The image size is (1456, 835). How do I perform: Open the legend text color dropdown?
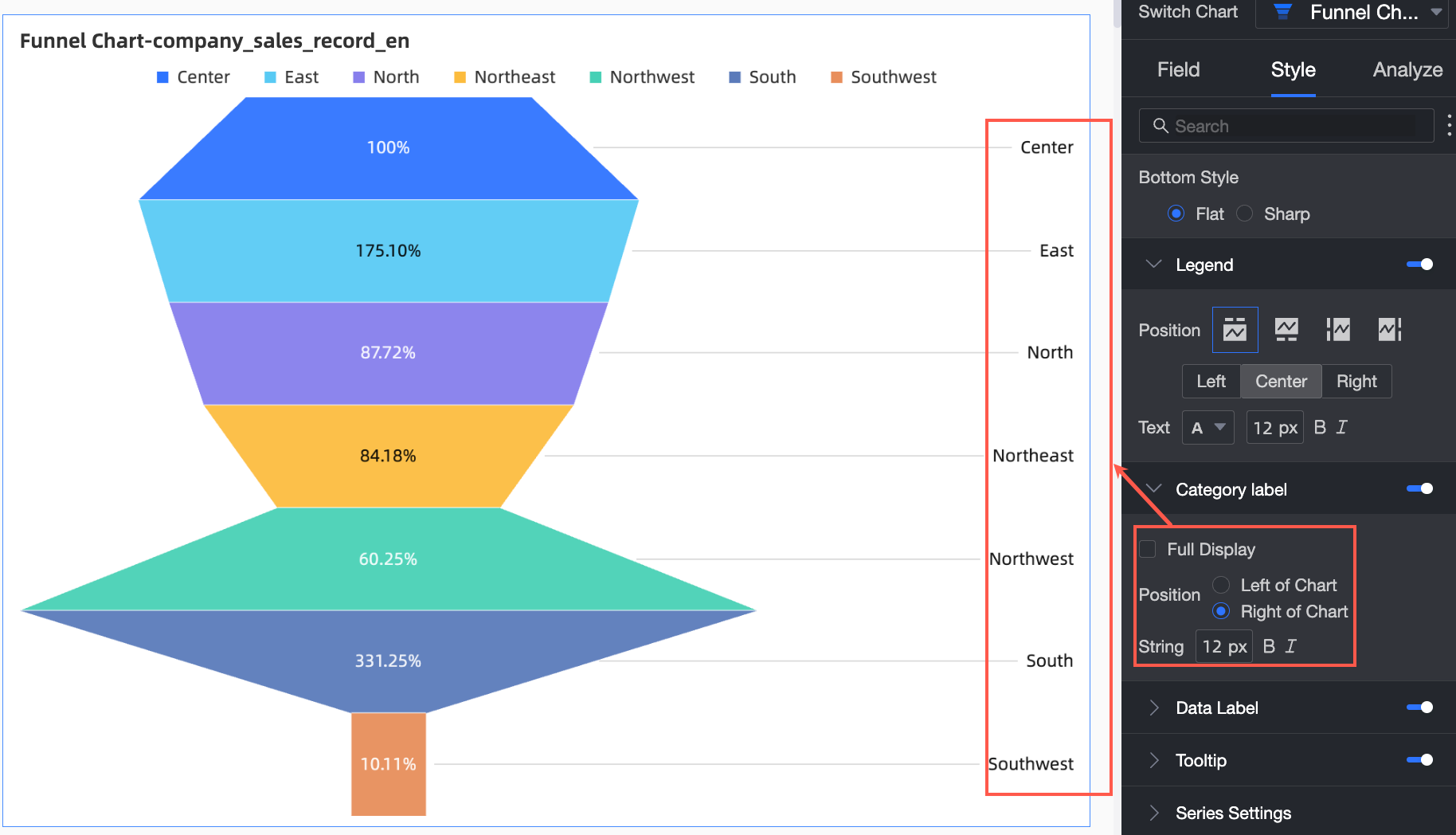[1207, 427]
